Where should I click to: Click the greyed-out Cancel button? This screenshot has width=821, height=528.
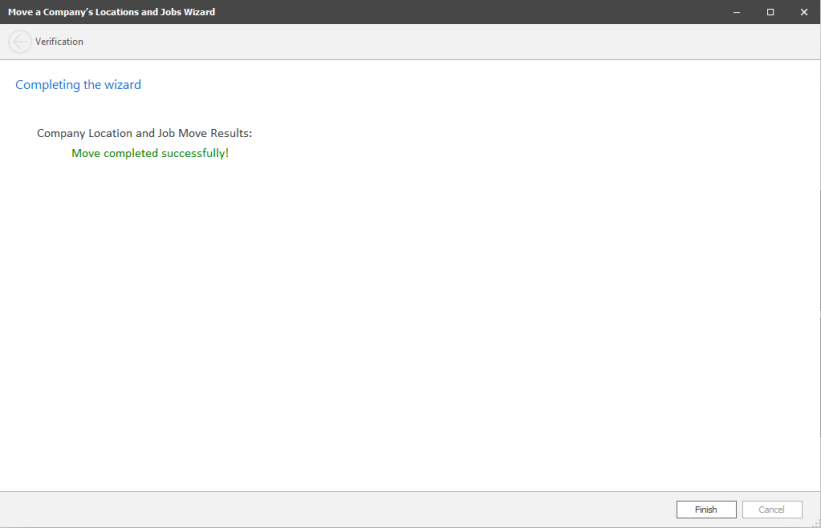click(x=771, y=510)
